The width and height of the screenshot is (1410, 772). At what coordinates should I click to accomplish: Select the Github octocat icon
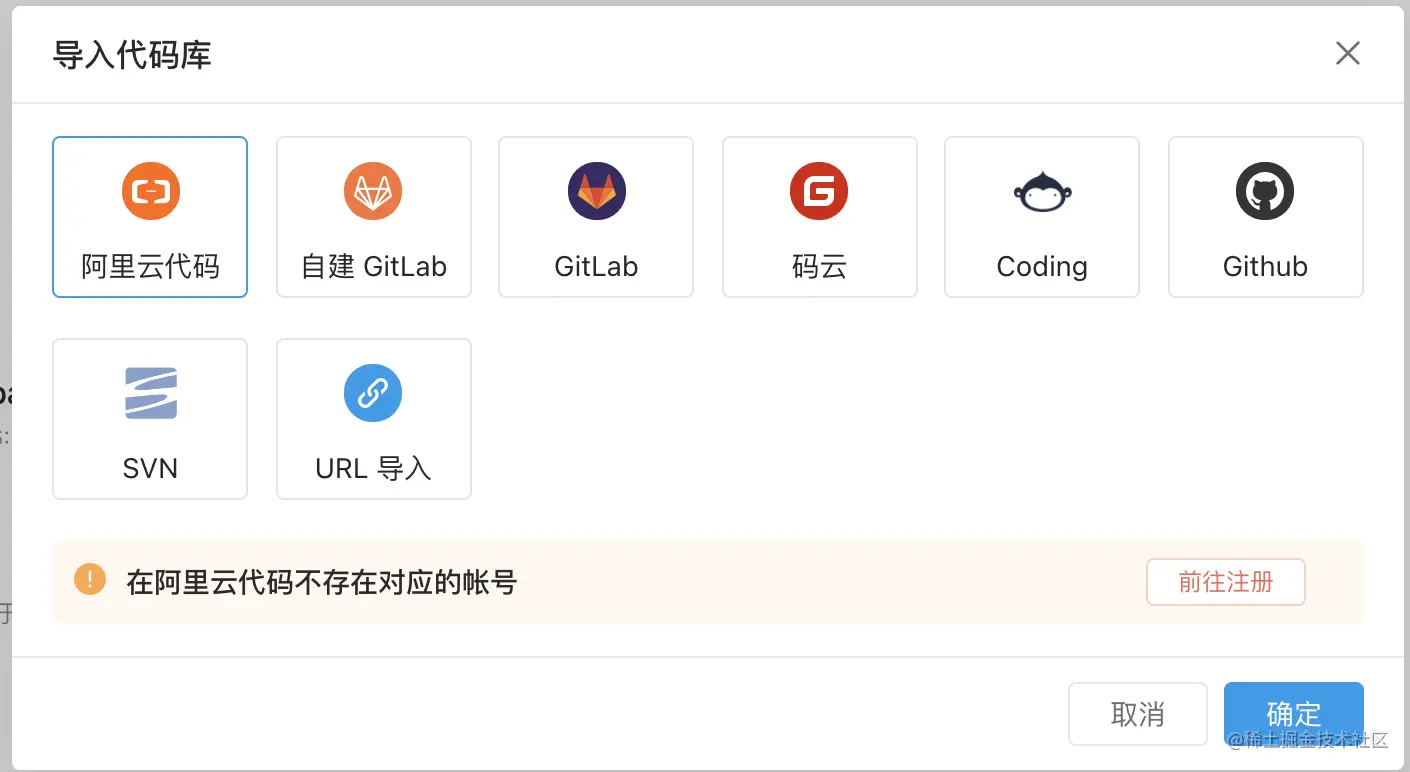pos(1265,191)
